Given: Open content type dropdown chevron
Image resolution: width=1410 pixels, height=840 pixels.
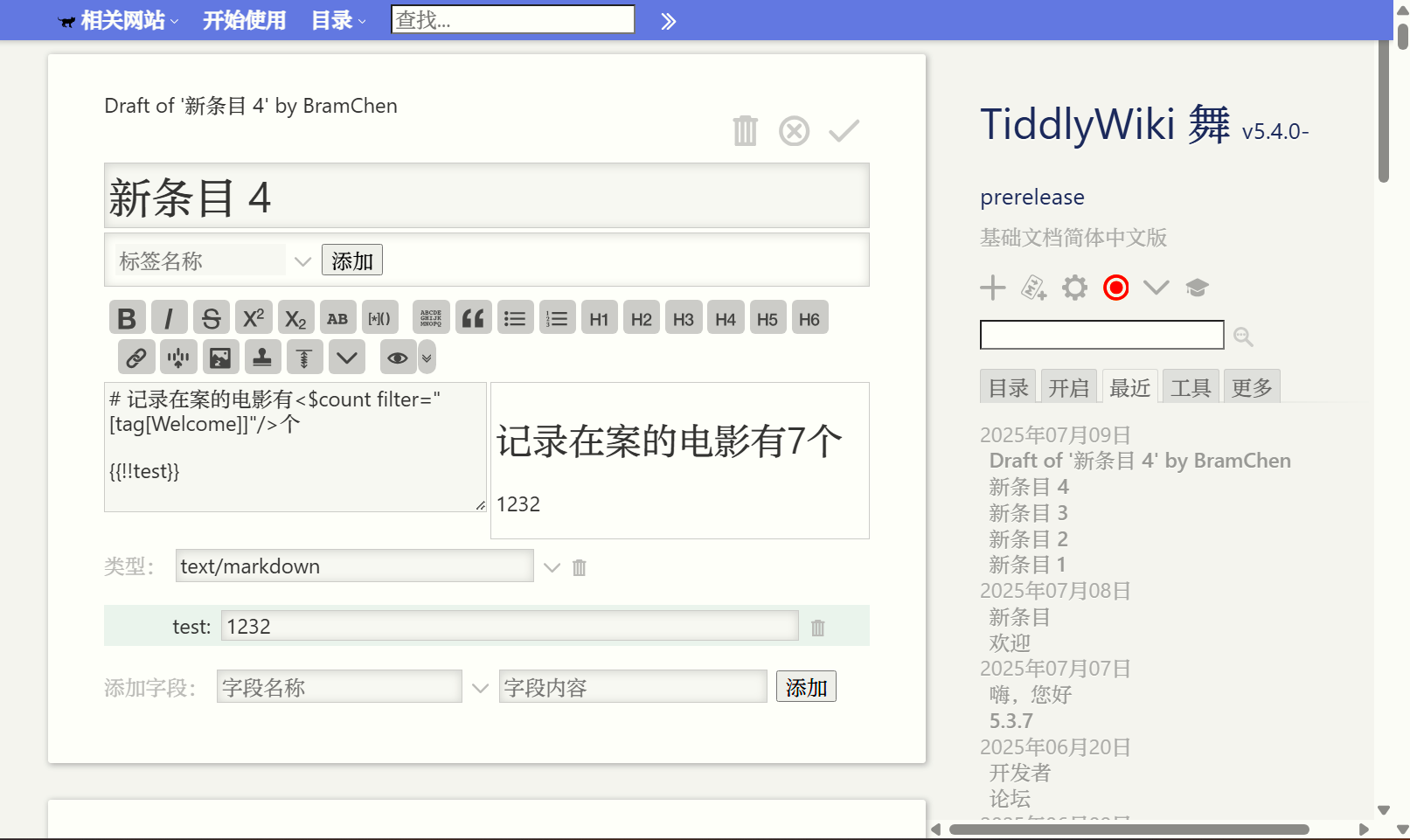Looking at the screenshot, I should [x=552, y=567].
